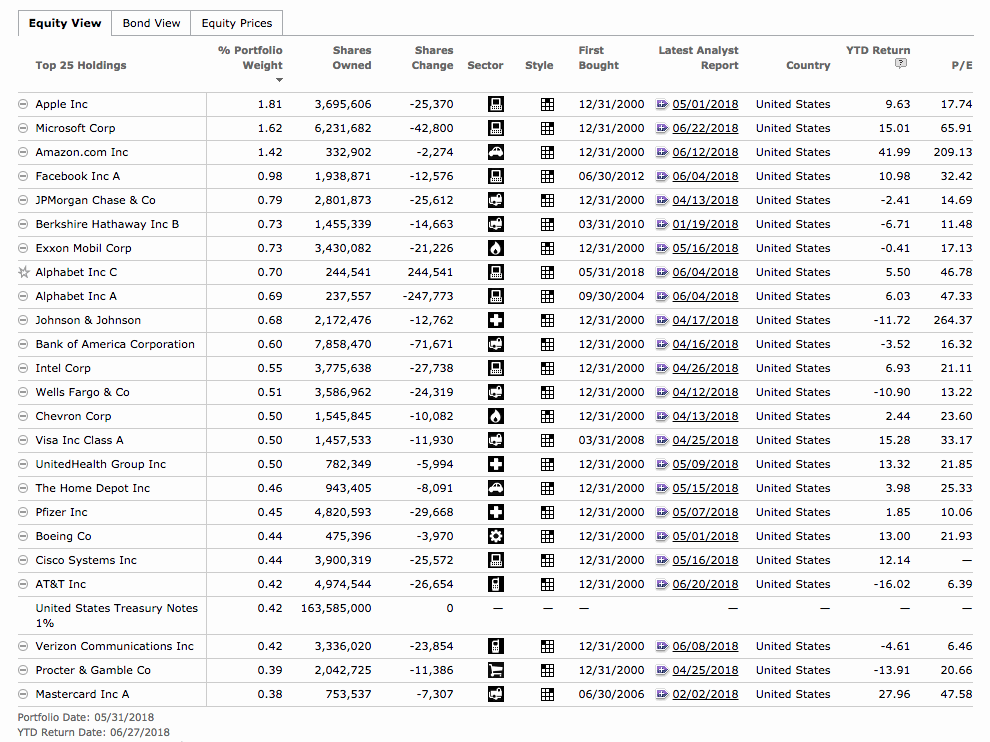Open Mastercard Inc A analyst report dated 02/02/2018
Image resolution: width=990 pixels, height=742 pixels.
705,694
